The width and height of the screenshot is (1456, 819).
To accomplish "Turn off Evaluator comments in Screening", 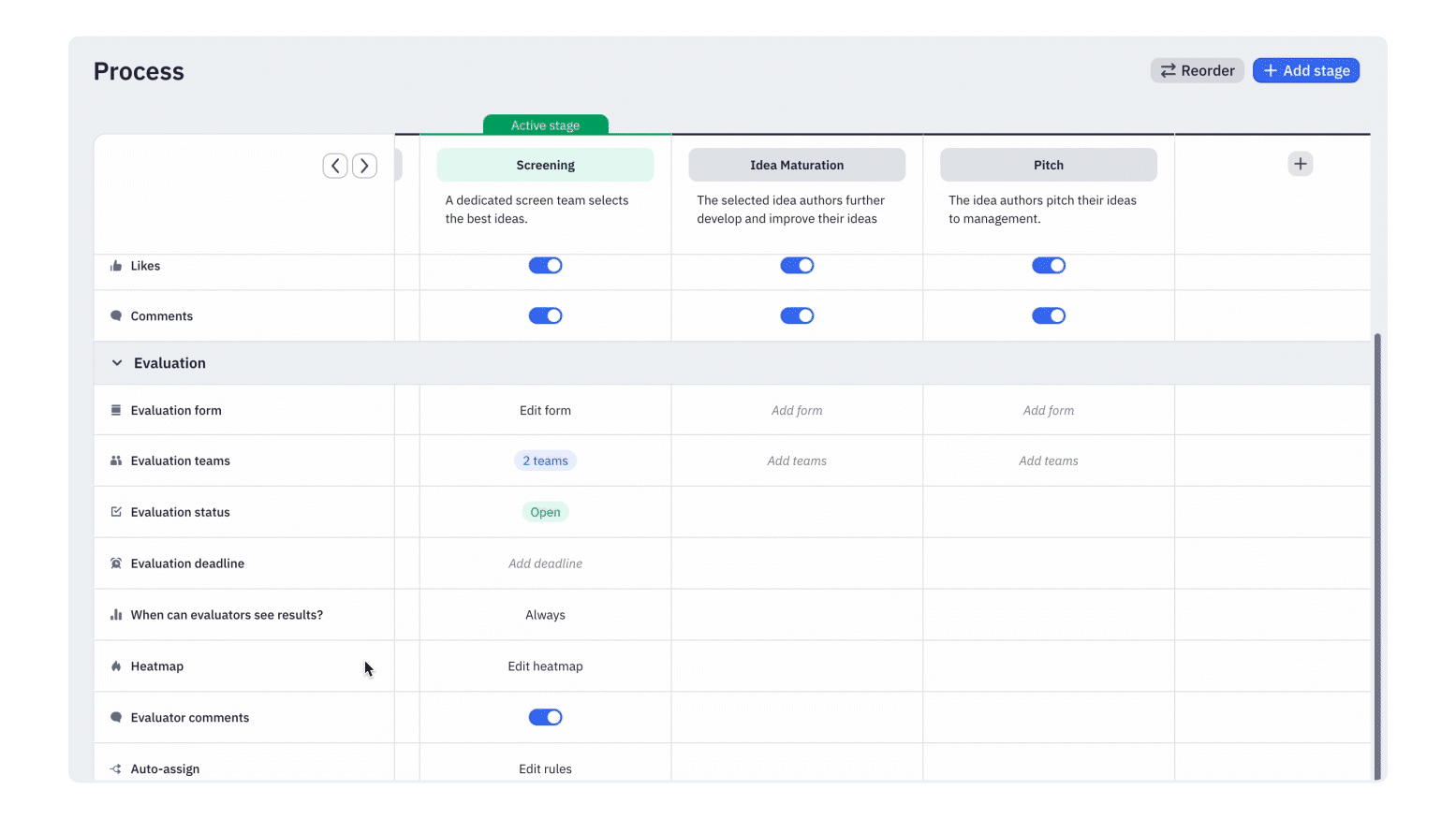I will point(545,718).
